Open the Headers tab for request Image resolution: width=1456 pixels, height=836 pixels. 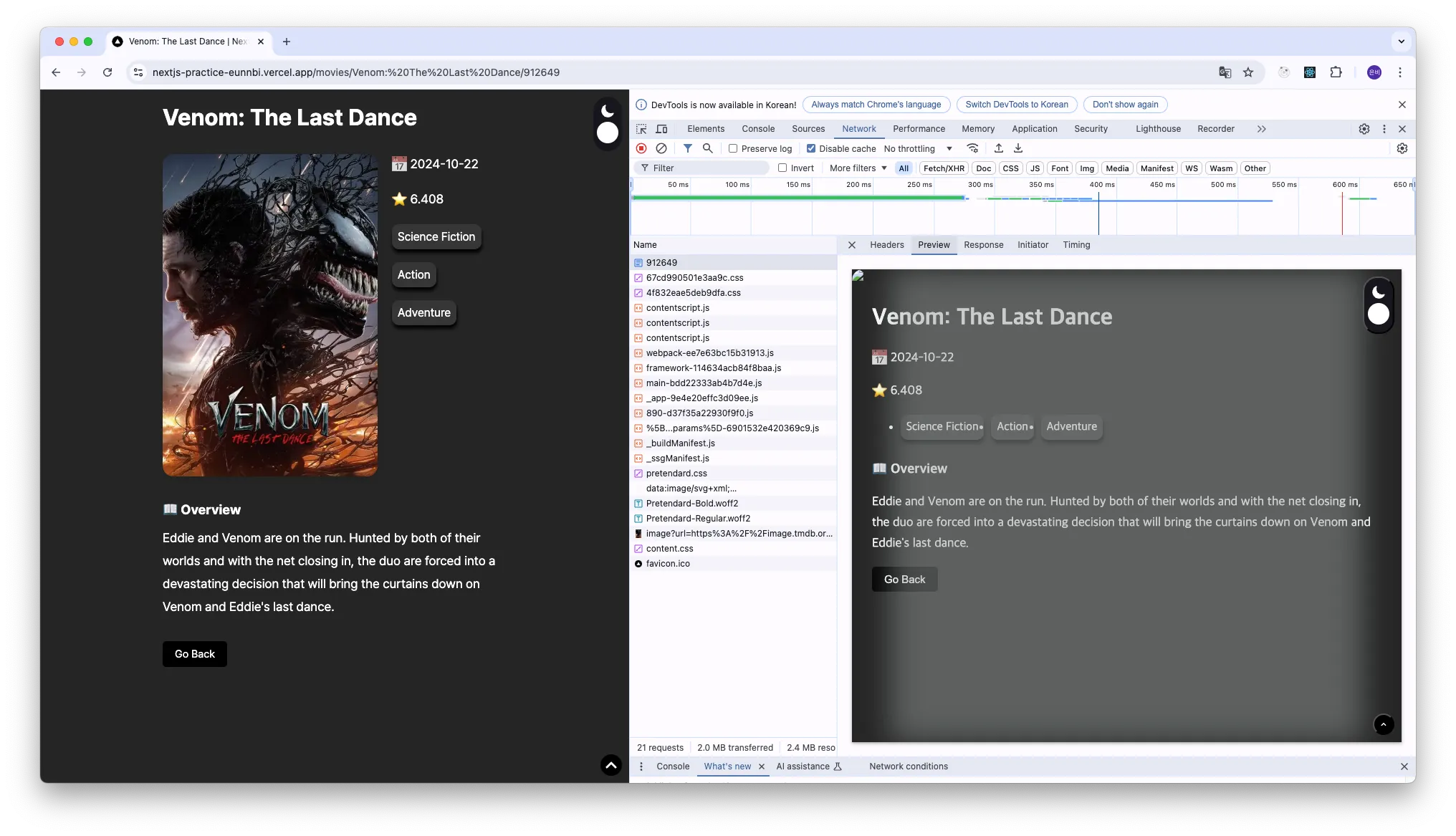pyautogui.click(x=886, y=245)
